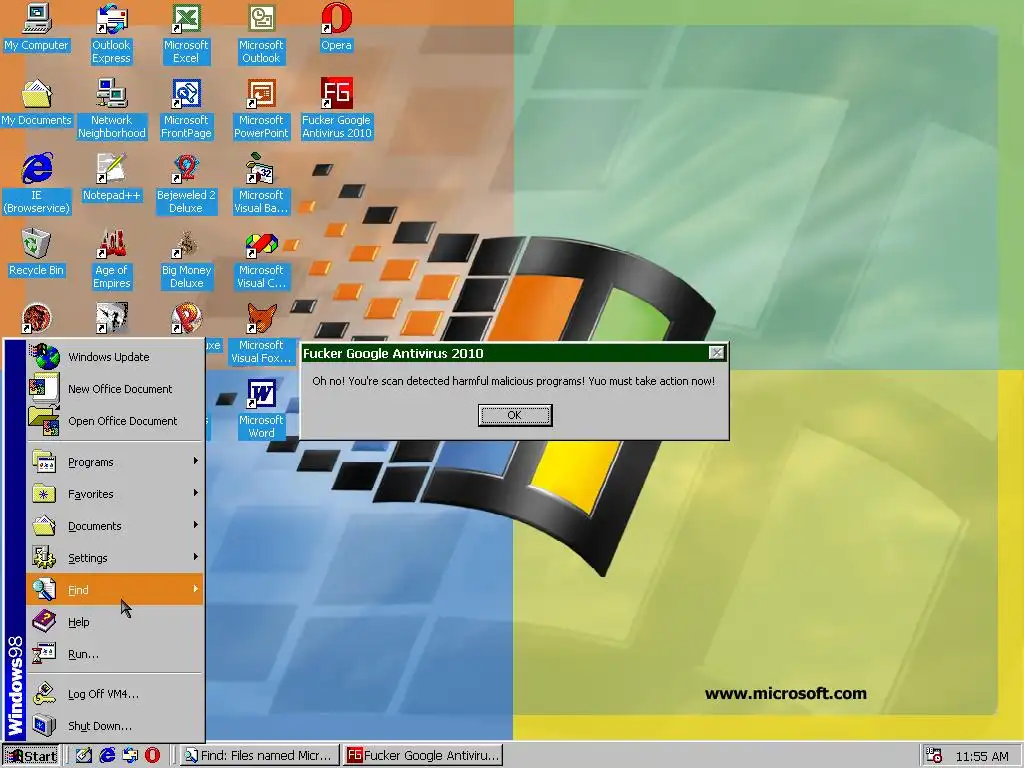1024x768 pixels.
Task: Click the system tray scheduler icon
Action: pos(934,756)
